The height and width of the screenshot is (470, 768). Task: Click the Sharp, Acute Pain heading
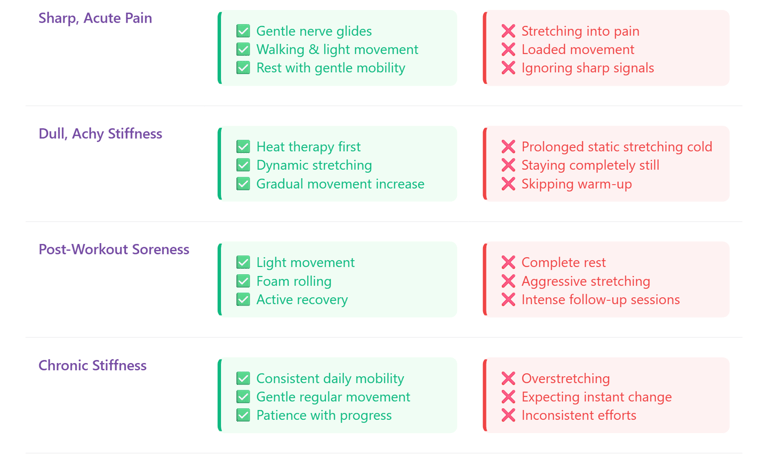click(x=95, y=18)
